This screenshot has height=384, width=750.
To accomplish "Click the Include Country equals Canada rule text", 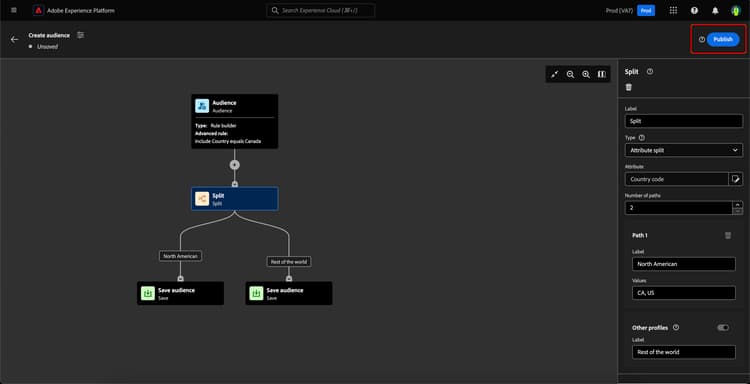I will point(228,142).
